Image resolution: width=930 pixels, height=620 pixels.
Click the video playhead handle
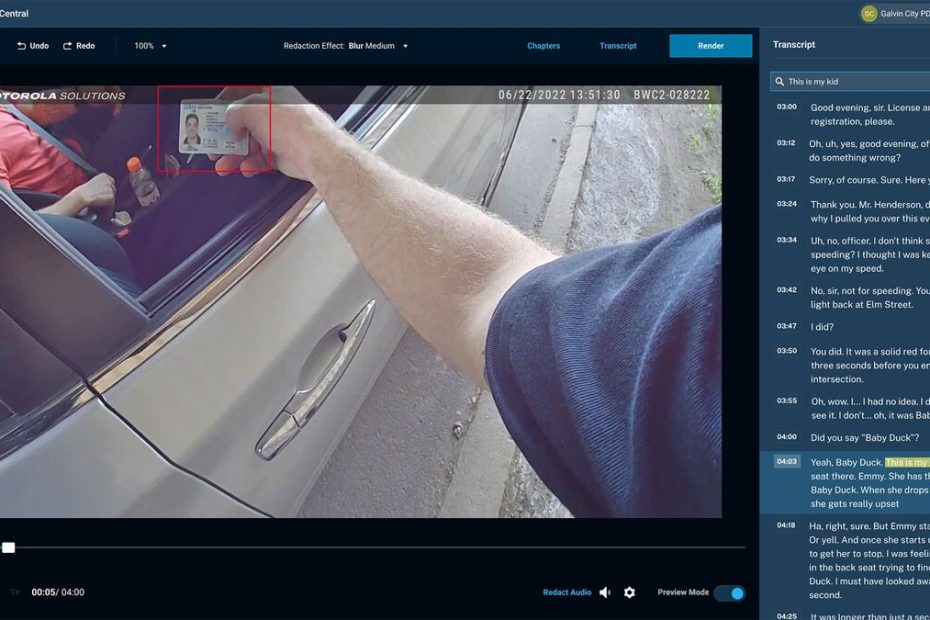(8, 547)
